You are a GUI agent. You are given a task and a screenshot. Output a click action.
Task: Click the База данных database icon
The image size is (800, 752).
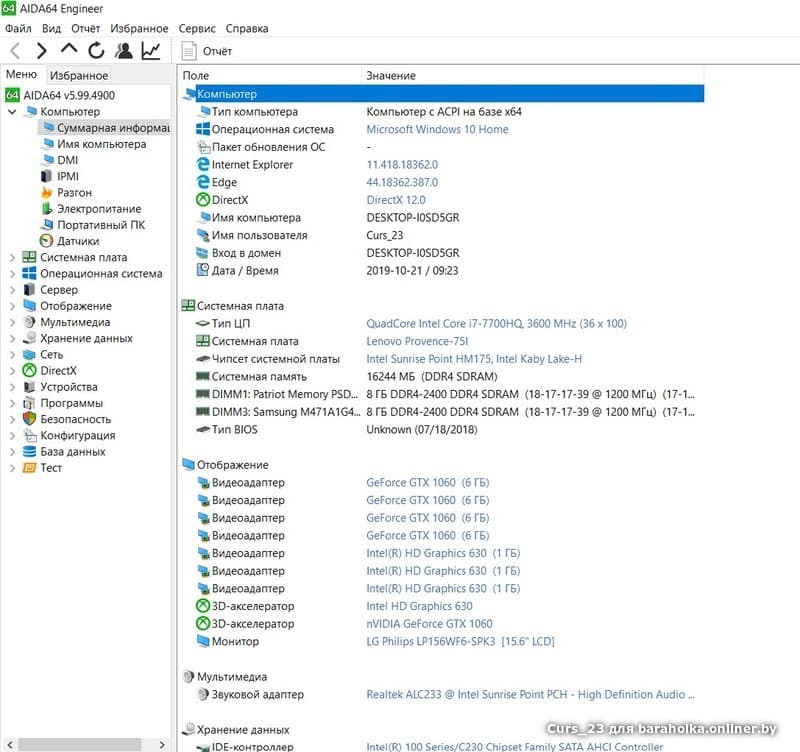tap(30, 452)
